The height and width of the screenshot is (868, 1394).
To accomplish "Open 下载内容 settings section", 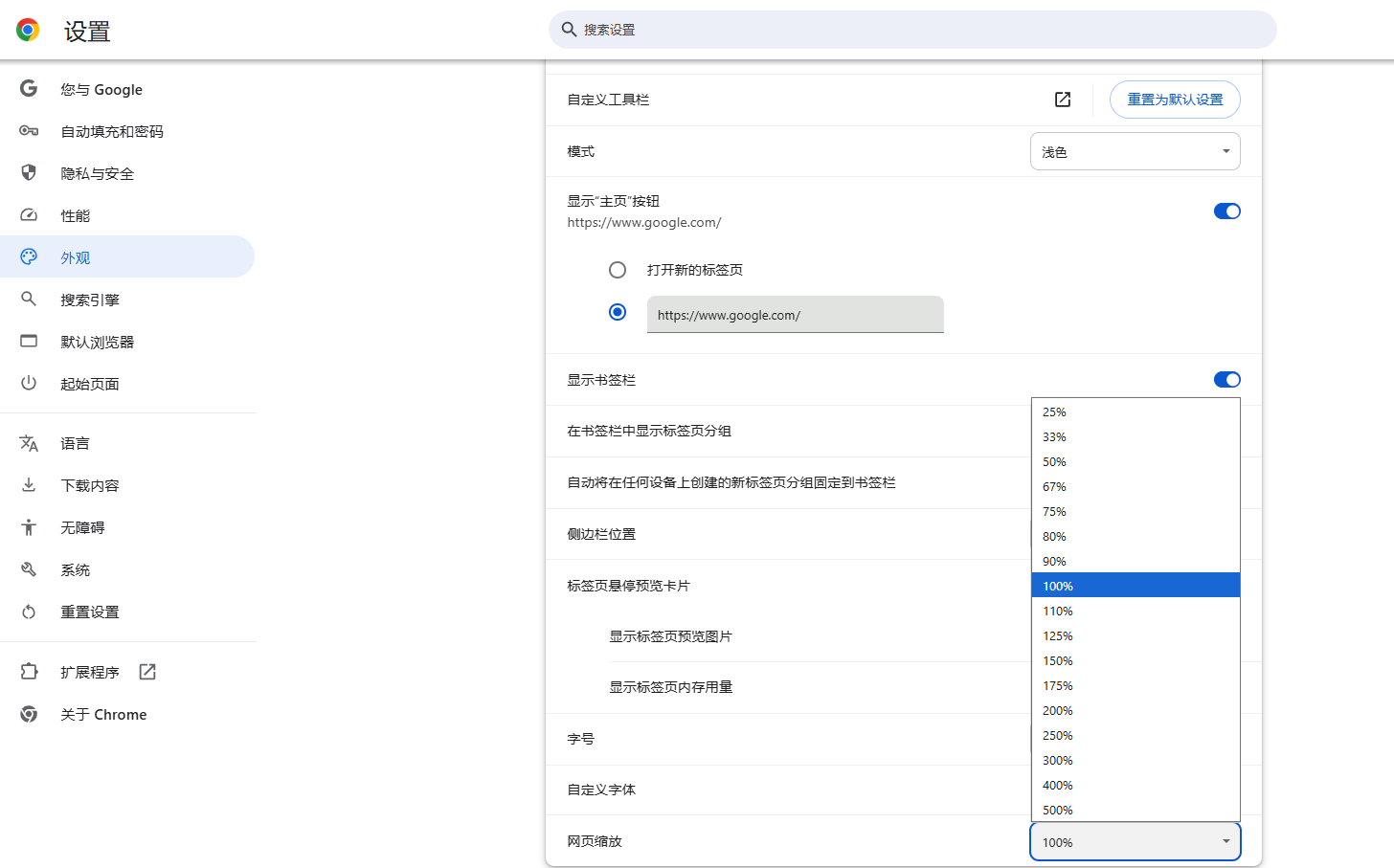I will 127,485.
